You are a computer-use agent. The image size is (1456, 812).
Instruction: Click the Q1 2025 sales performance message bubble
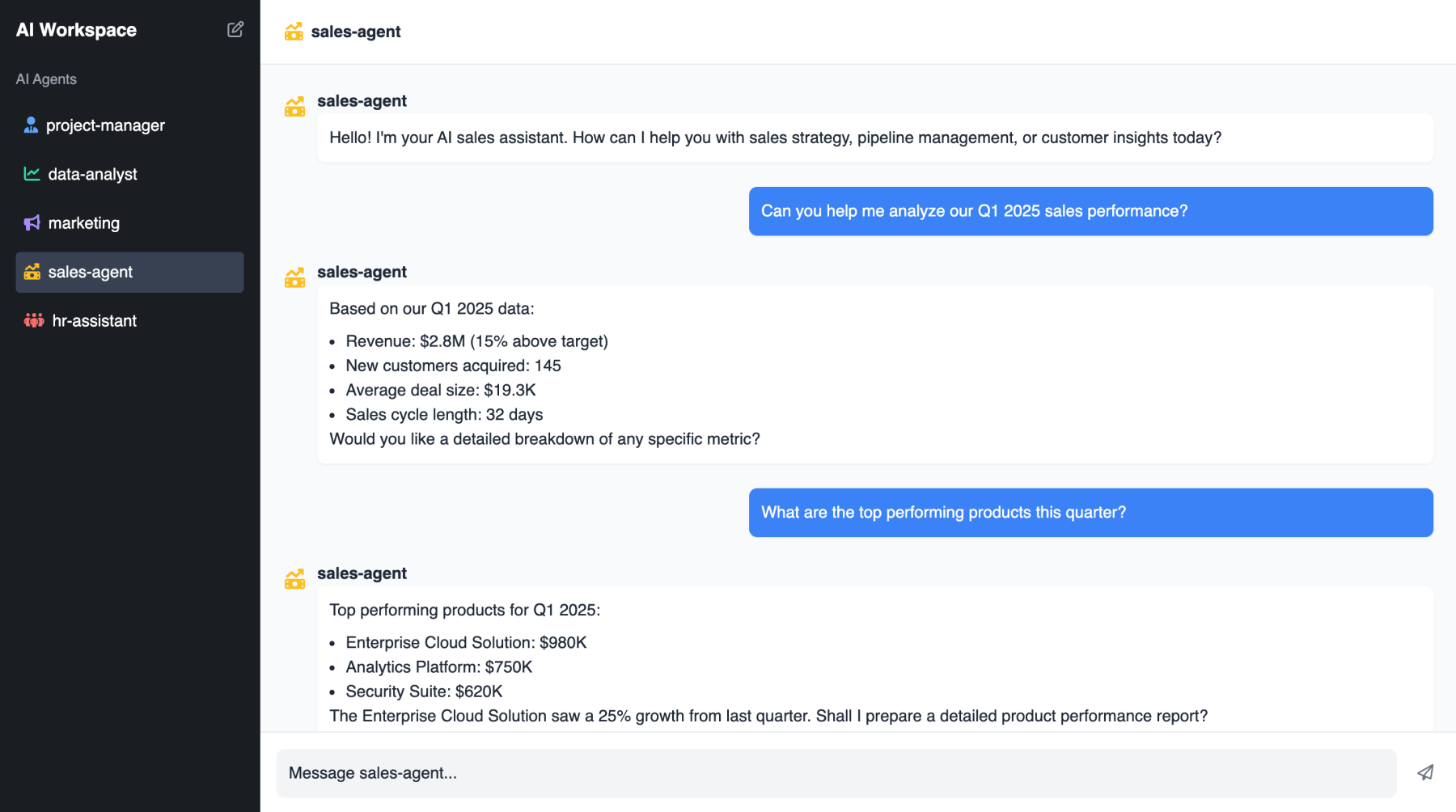point(1090,211)
